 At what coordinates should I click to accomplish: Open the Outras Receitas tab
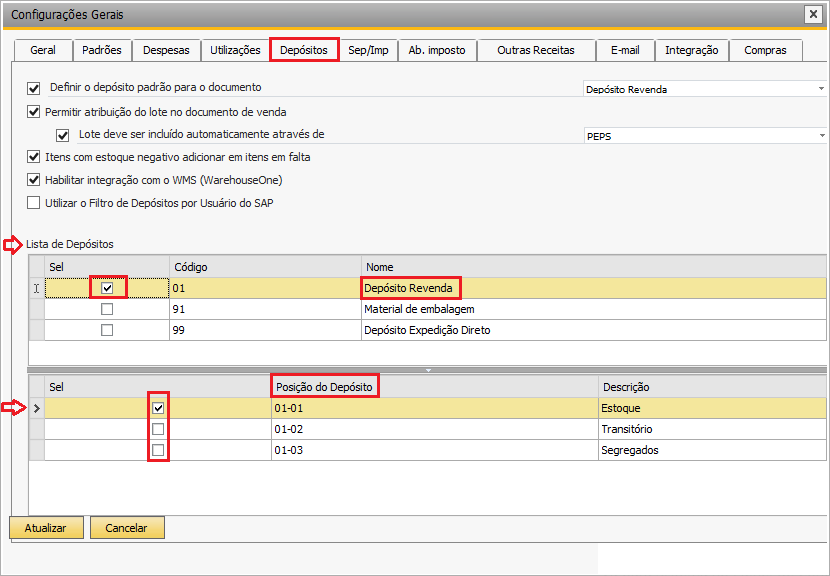pyautogui.click(x=536, y=50)
